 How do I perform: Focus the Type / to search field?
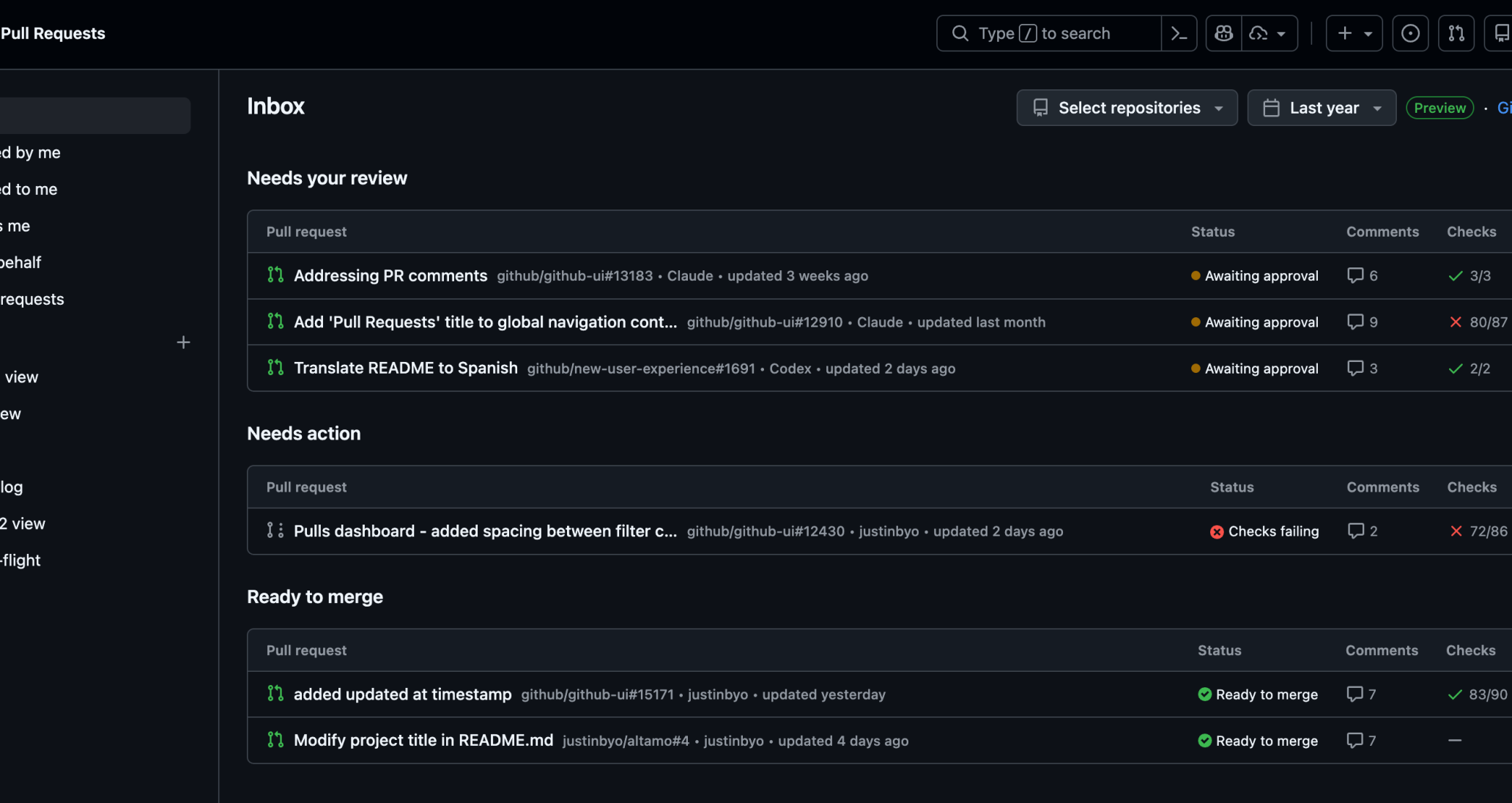[1049, 34]
